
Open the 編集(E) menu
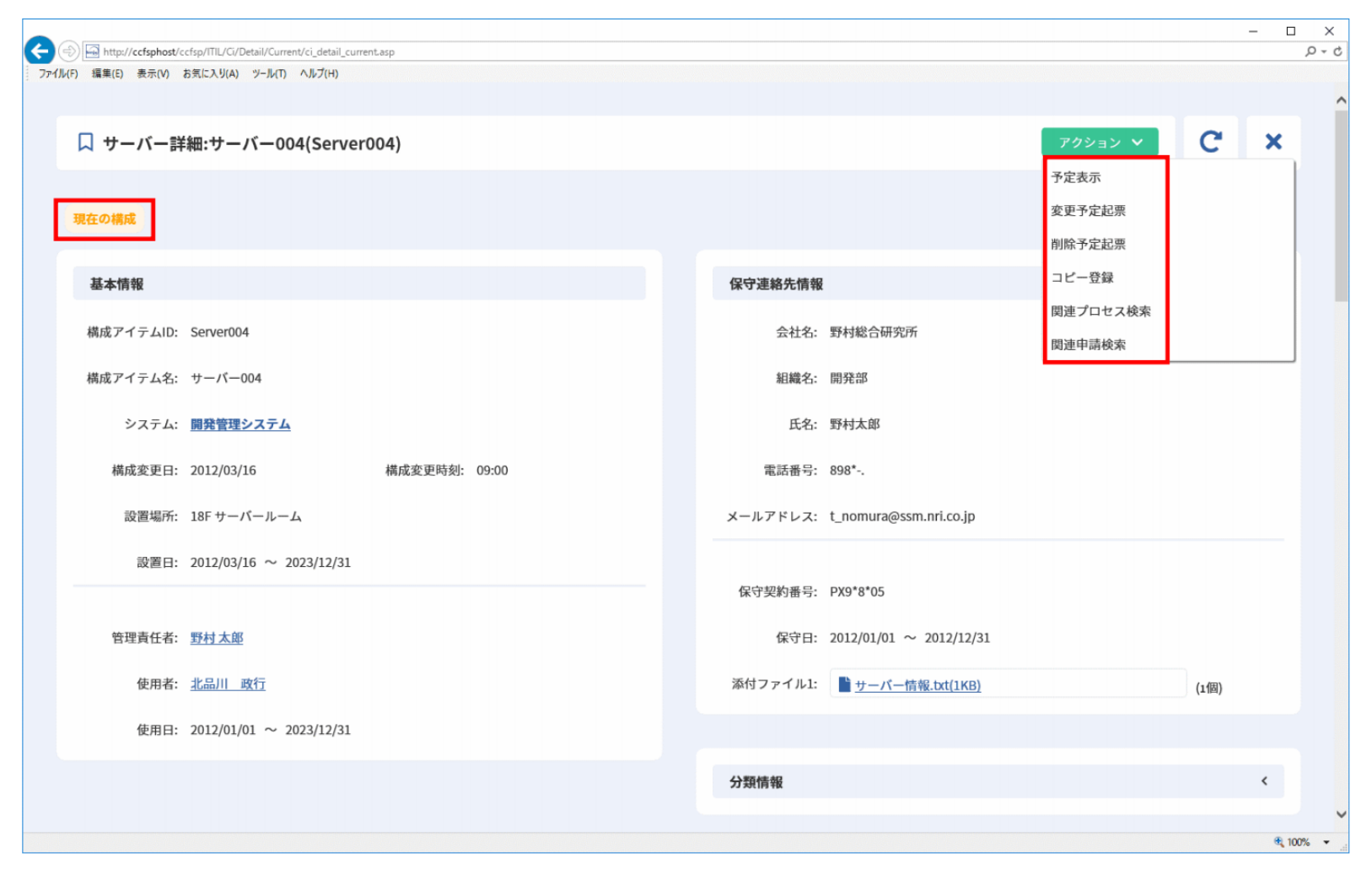pyautogui.click(x=107, y=73)
